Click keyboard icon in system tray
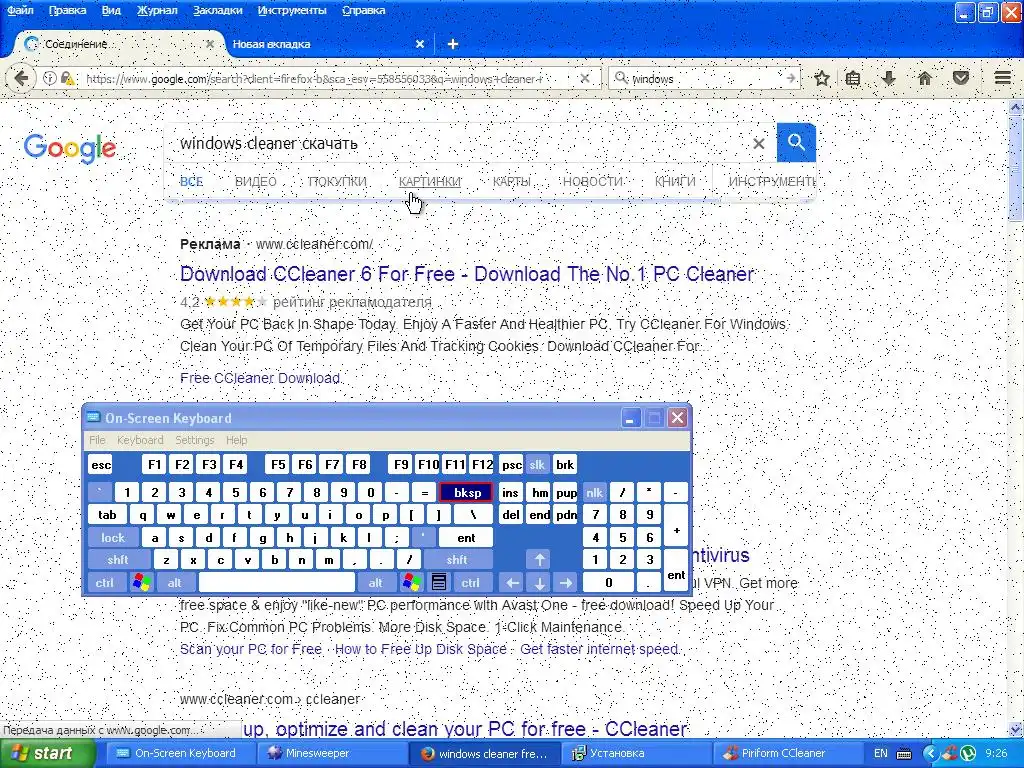The height and width of the screenshot is (768, 1024). (x=904, y=754)
